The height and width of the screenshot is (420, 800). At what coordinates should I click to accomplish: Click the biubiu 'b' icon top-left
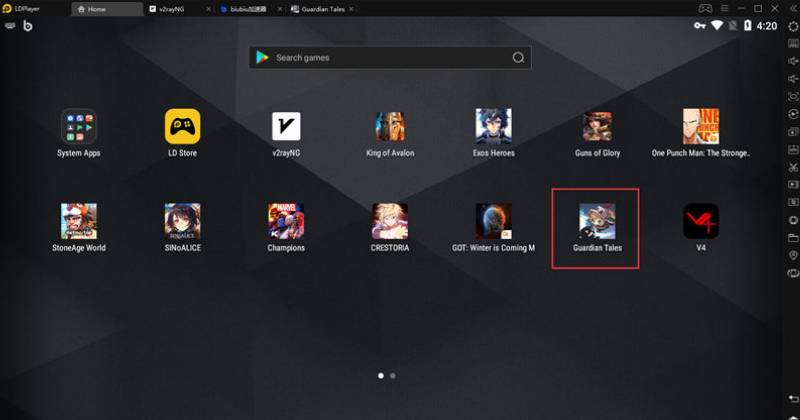[28, 26]
